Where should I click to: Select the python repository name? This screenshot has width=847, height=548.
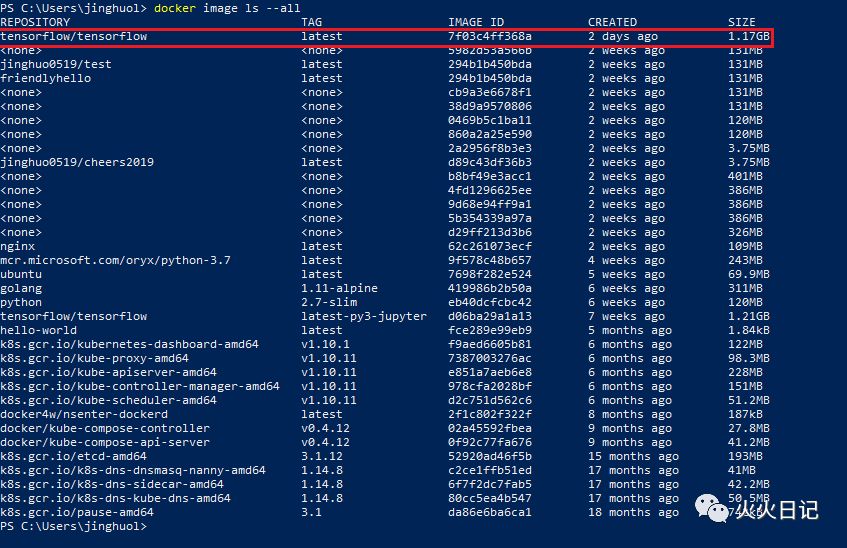click(x=21, y=303)
